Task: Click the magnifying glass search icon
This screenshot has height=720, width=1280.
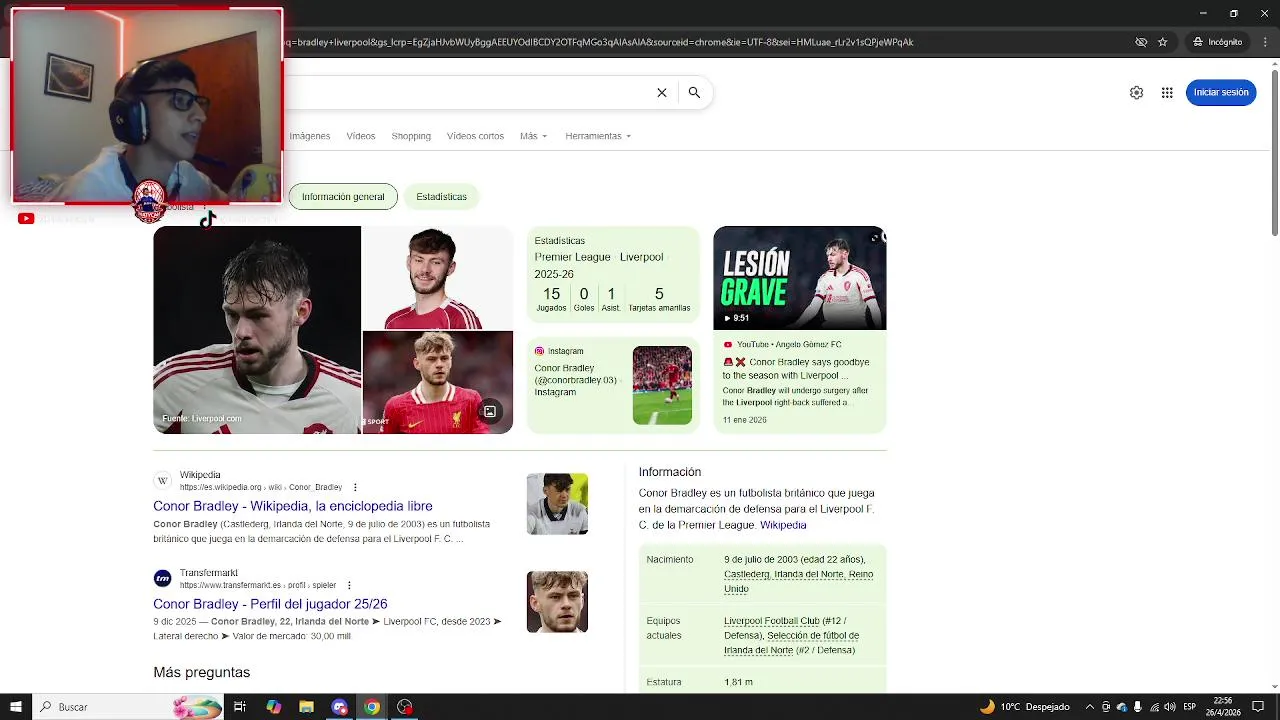Action: [694, 92]
